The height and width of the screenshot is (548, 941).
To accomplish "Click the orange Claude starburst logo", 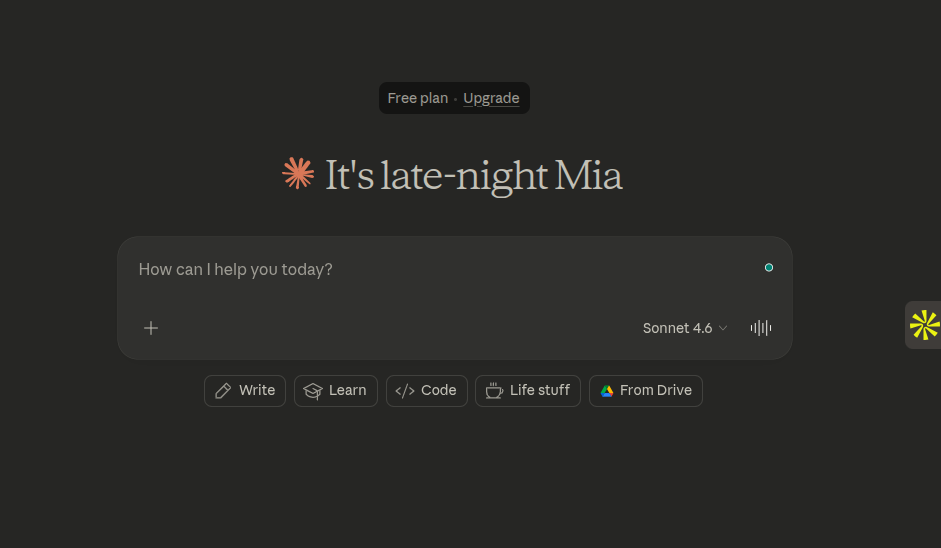I will tap(298, 174).
